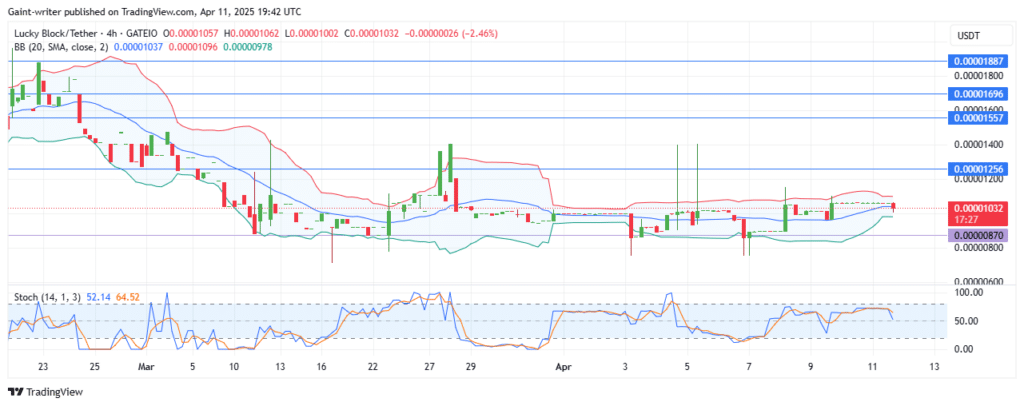1024x406 pixels.
Task: Select the 0.00001557 price level label
Action: coord(976,118)
